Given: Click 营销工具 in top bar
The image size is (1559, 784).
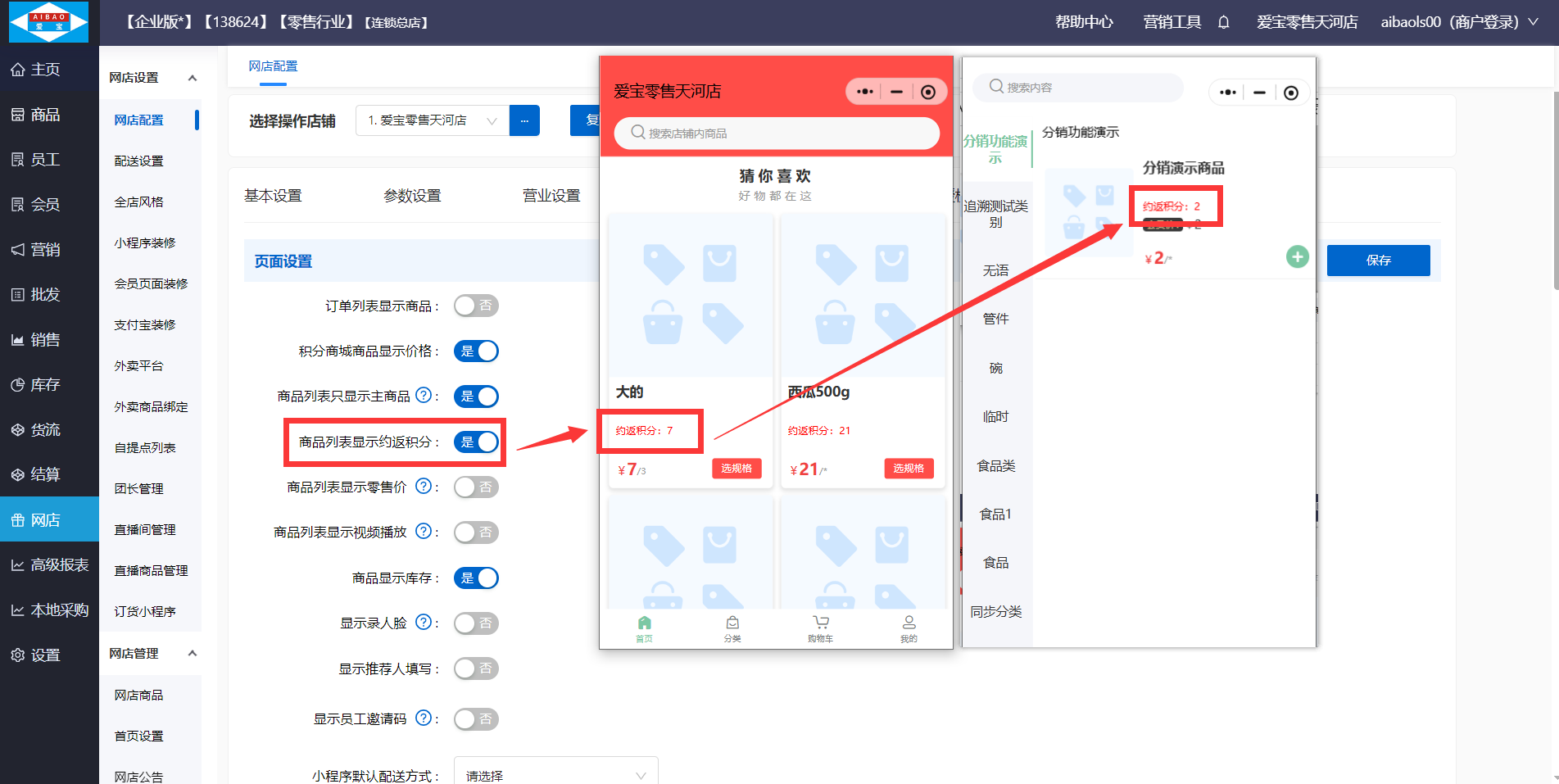Looking at the screenshot, I should coord(1172,22).
